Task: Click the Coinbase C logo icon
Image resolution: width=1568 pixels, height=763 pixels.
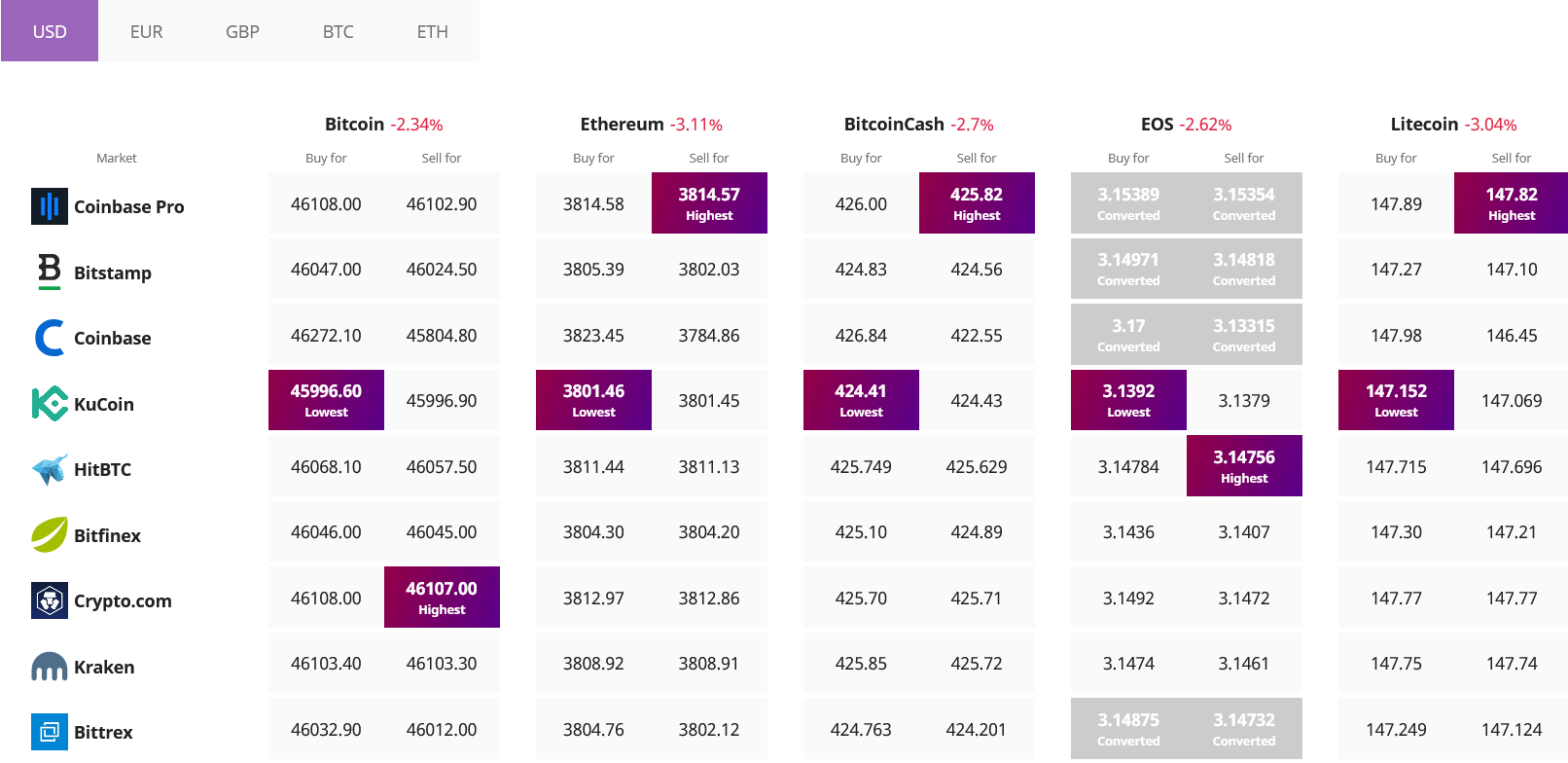Action: tap(50, 338)
